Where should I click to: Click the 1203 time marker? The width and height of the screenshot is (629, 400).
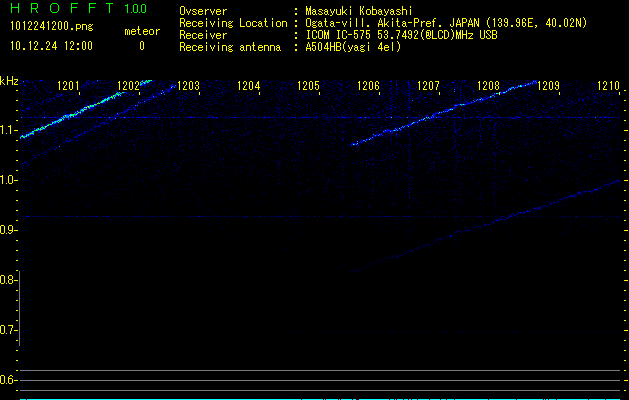pos(188,85)
